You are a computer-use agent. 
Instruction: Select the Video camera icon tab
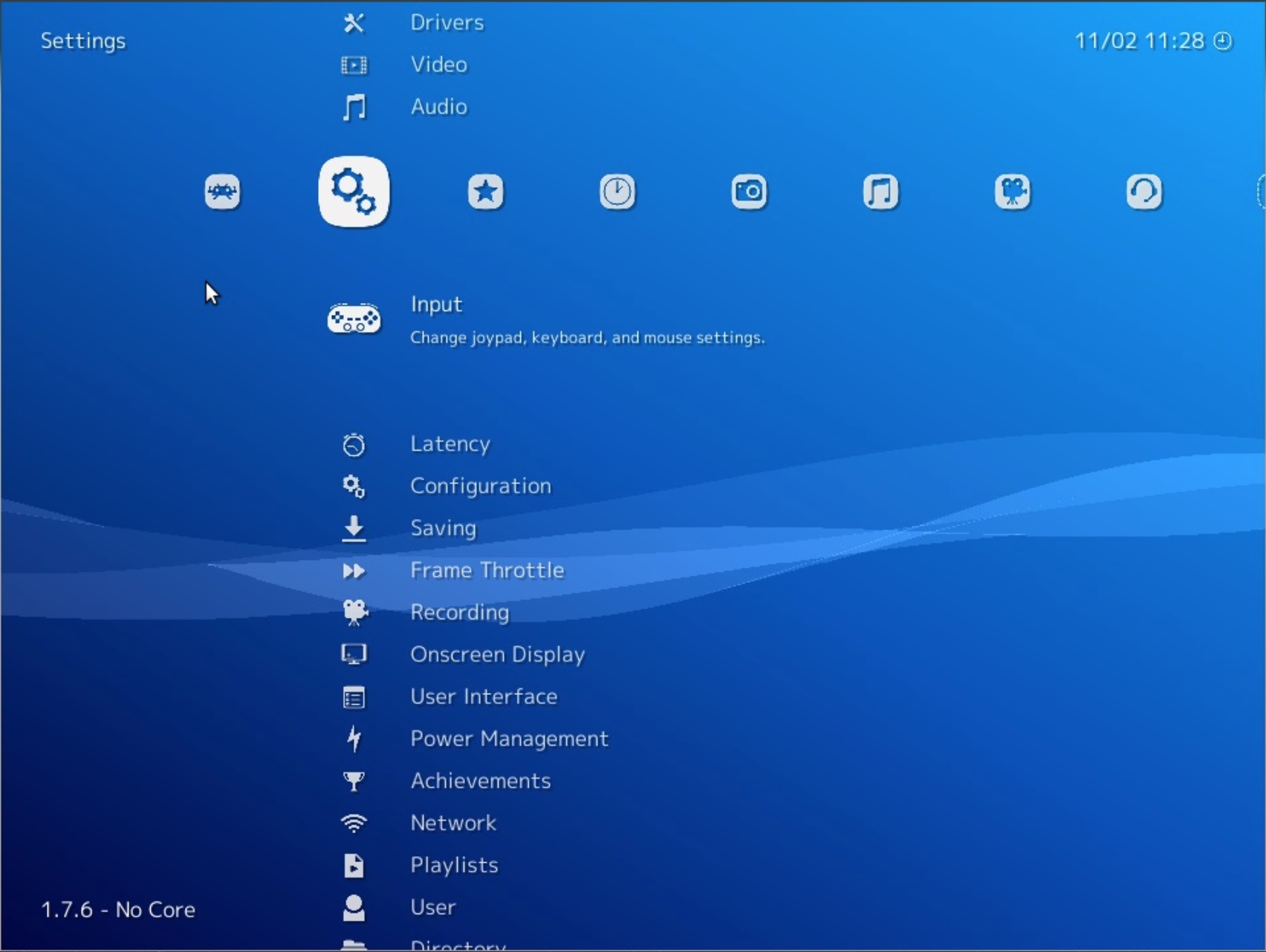pyautogui.click(x=1013, y=192)
